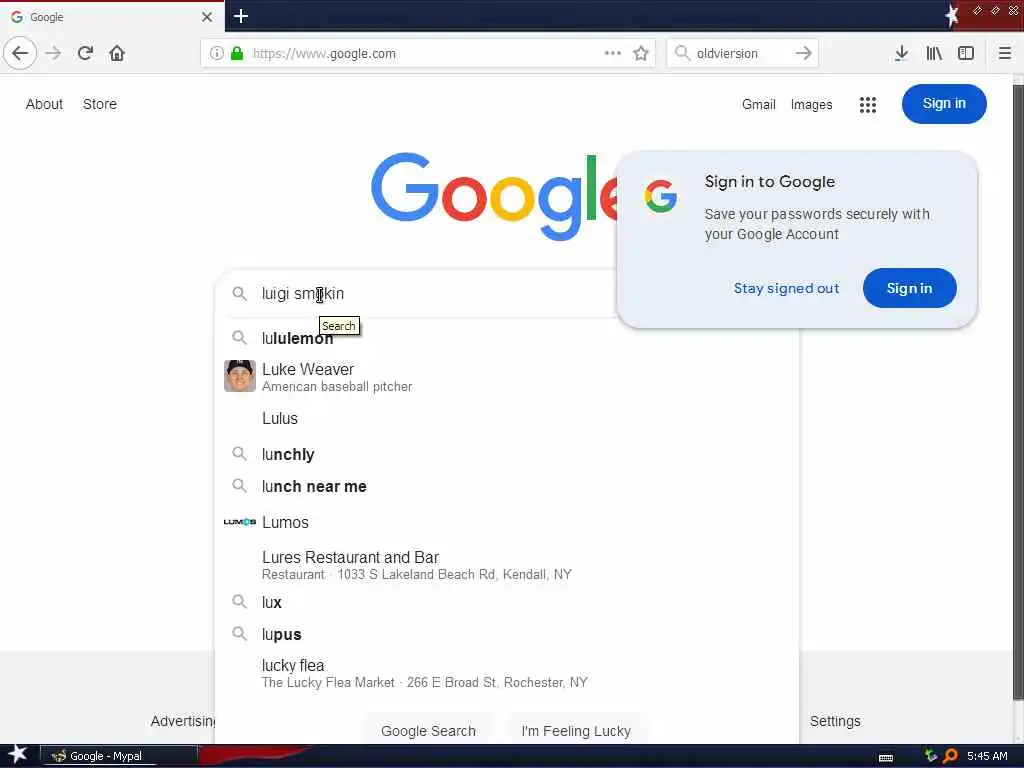Select the lux suggestion
The width and height of the screenshot is (1024, 768).
[506, 602]
